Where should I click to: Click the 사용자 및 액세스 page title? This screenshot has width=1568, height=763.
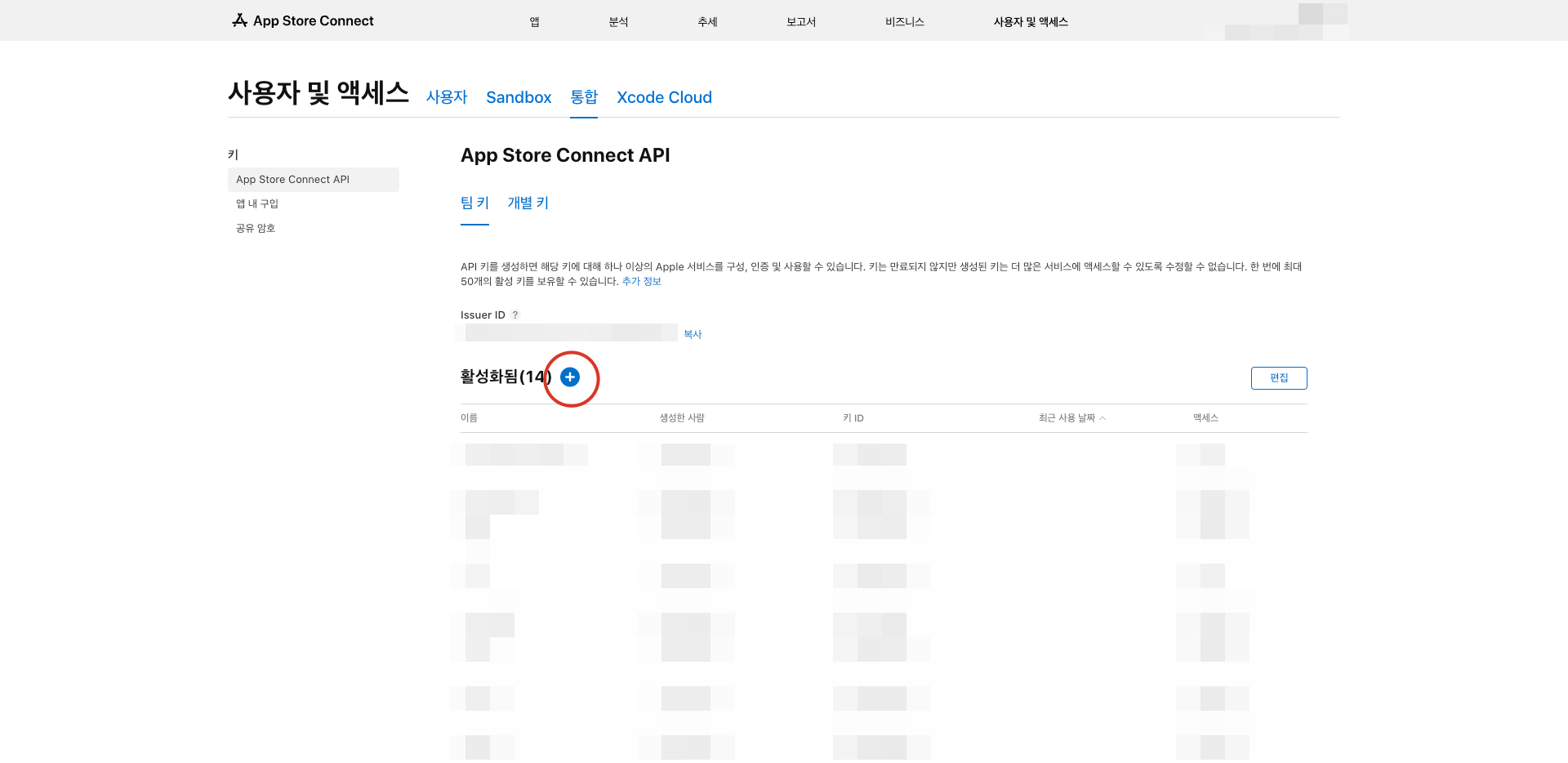[x=318, y=93]
